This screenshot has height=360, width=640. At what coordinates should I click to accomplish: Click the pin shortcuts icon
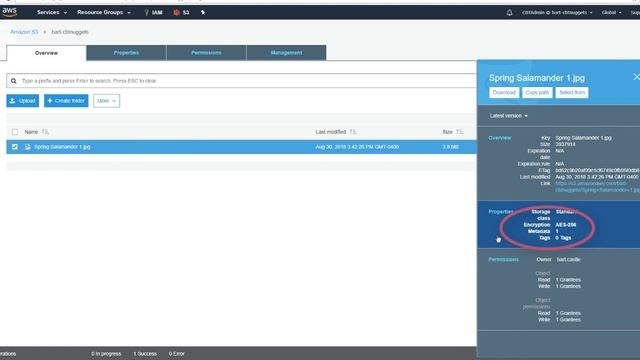[x=203, y=13]
